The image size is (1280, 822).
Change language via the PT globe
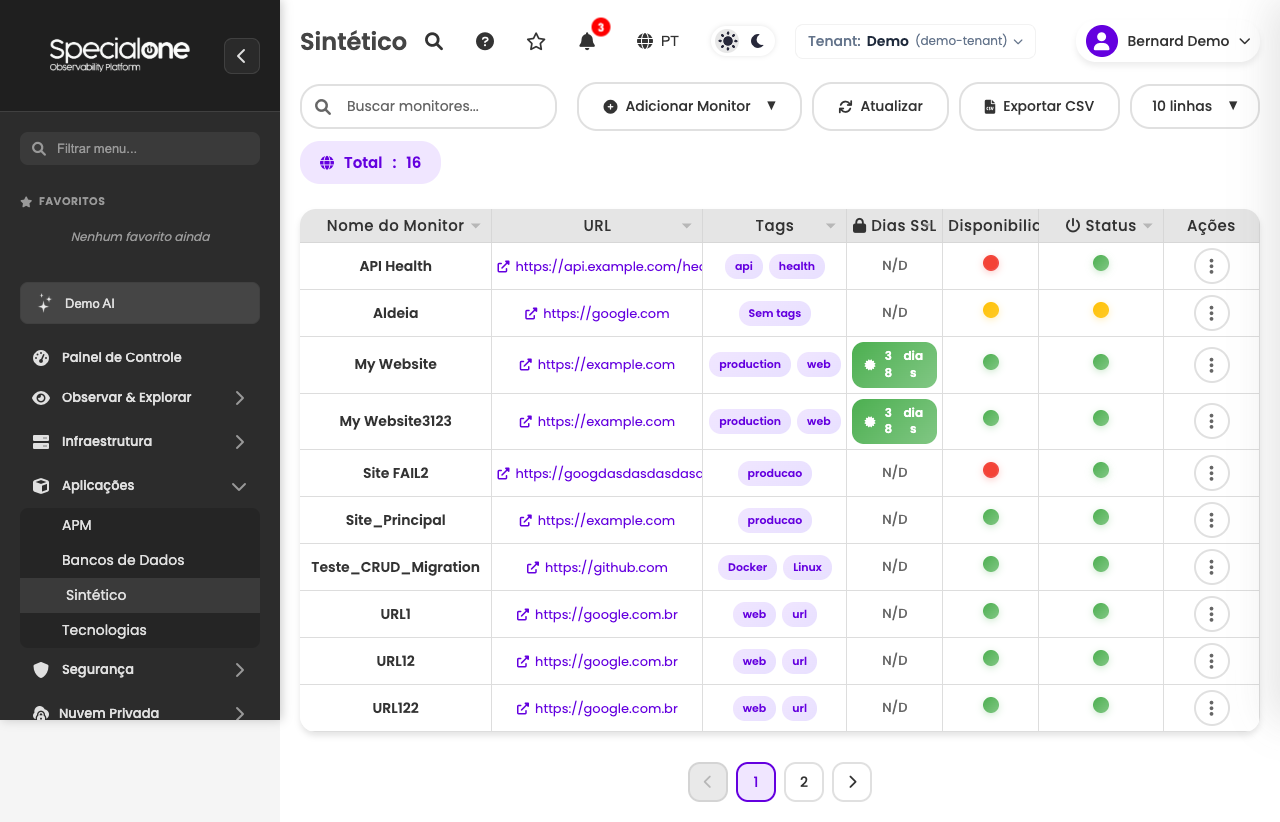(658, 41)
